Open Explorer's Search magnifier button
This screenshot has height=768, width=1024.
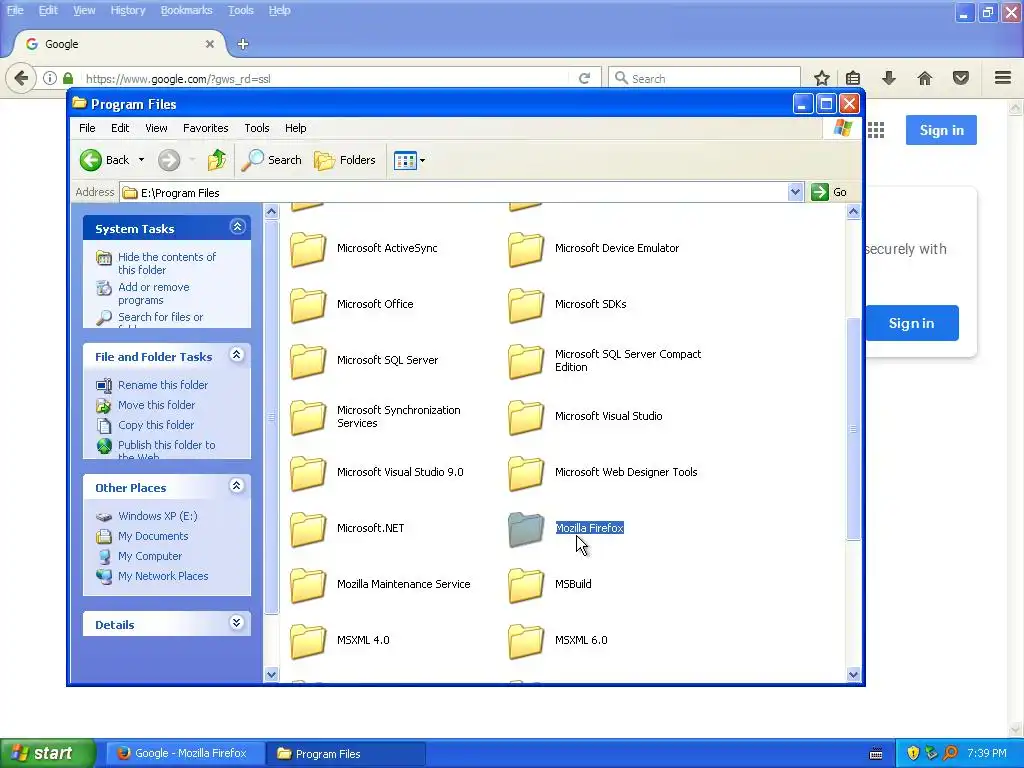(x=272, y=160)
